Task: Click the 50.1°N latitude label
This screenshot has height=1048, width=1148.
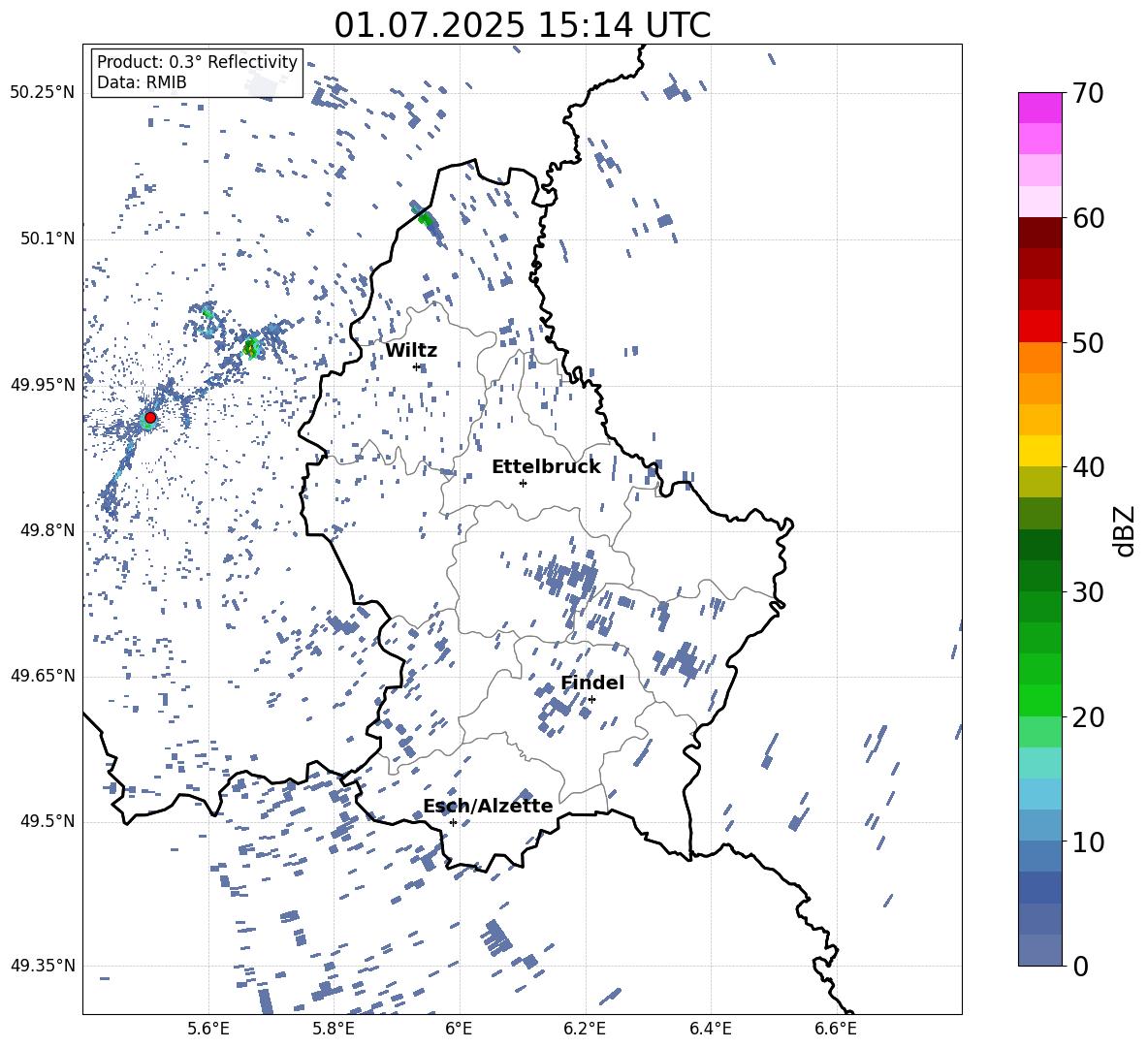Action: pos(48,238)
